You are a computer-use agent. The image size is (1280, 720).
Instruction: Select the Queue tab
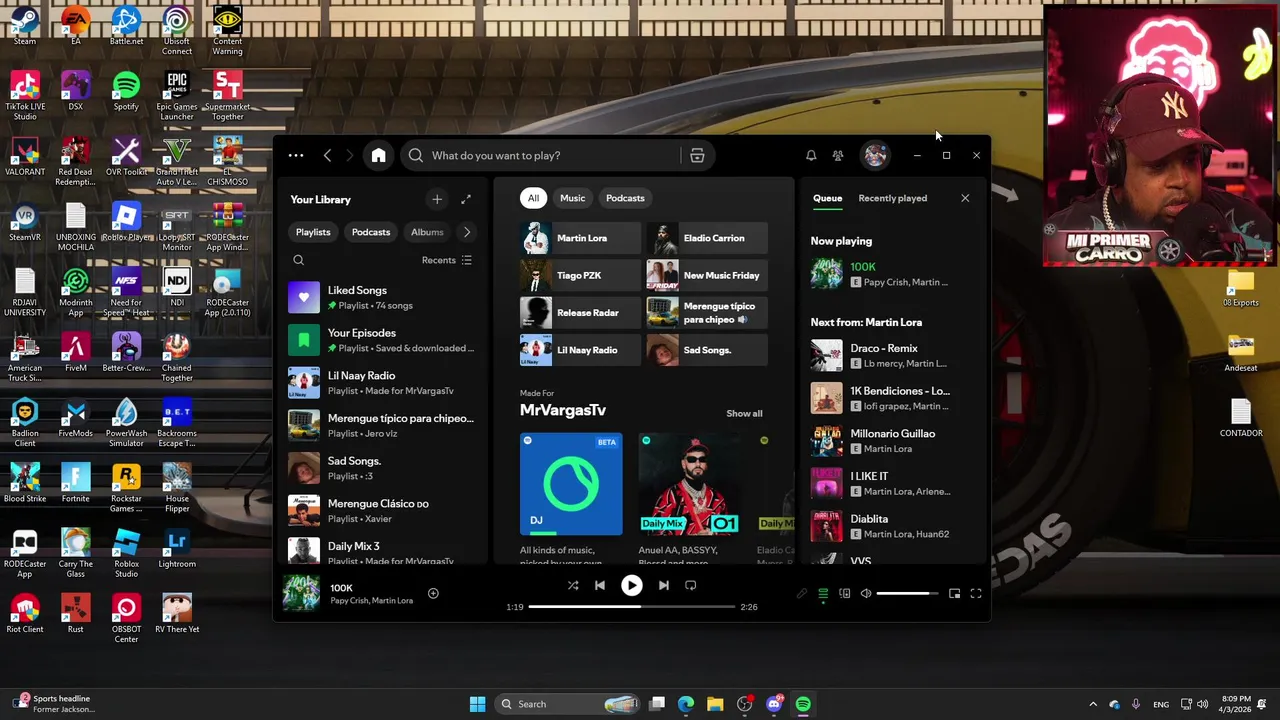pos(827,198)
